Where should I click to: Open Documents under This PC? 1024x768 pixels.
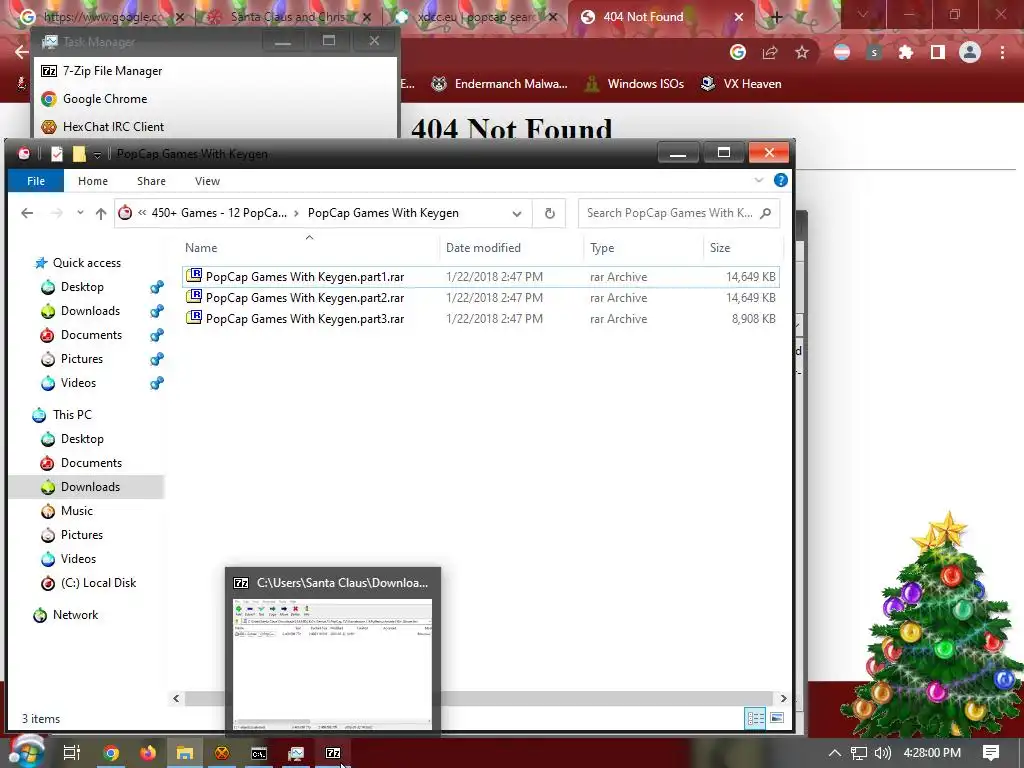pyautogui.click(x=91, y=463)
